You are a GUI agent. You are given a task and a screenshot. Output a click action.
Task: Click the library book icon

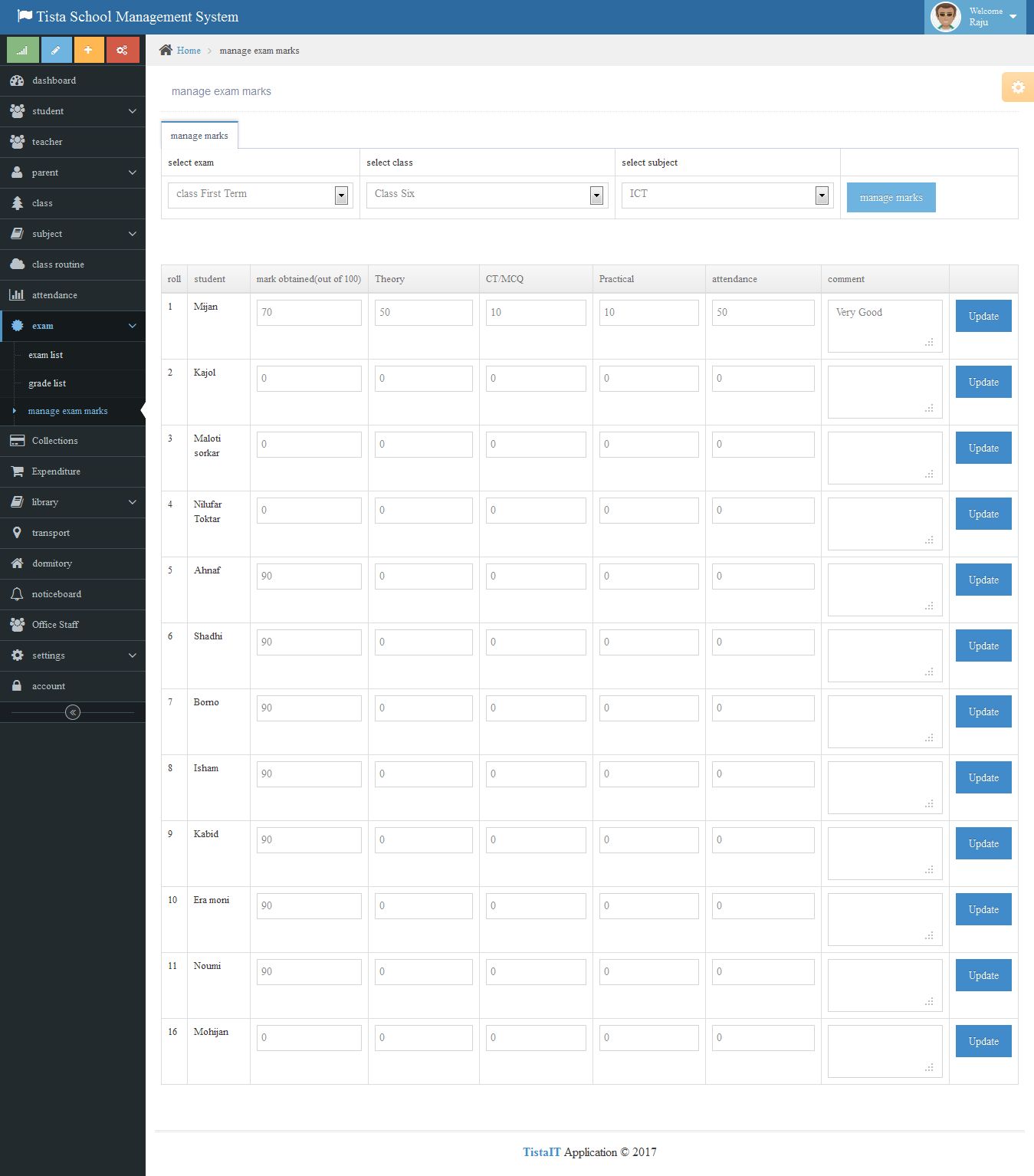17,502
